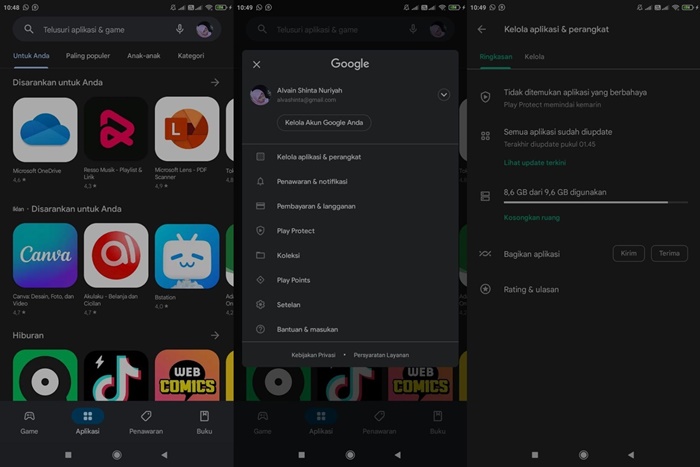Image resolution: width=700 pixels, height=467 pixels.
Task: Open Rating & ulasan row
Action: 583,289
